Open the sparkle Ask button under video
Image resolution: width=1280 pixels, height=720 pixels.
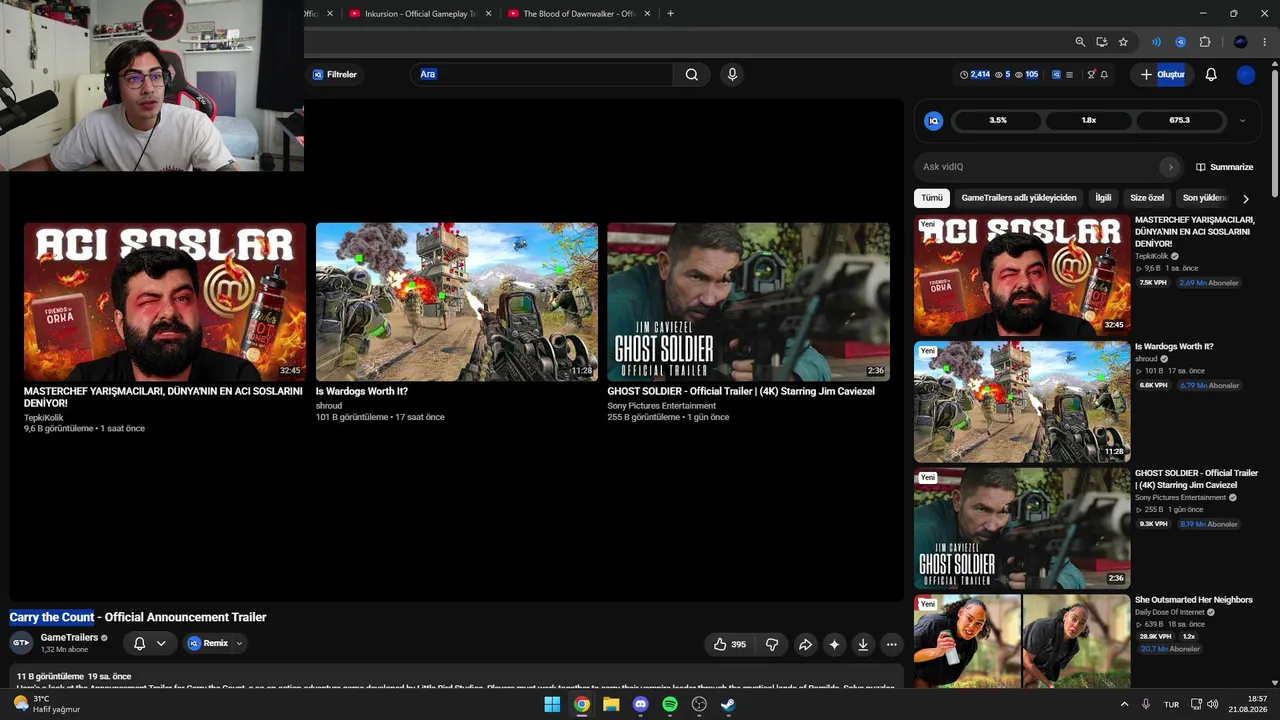[x=834, y=644]
